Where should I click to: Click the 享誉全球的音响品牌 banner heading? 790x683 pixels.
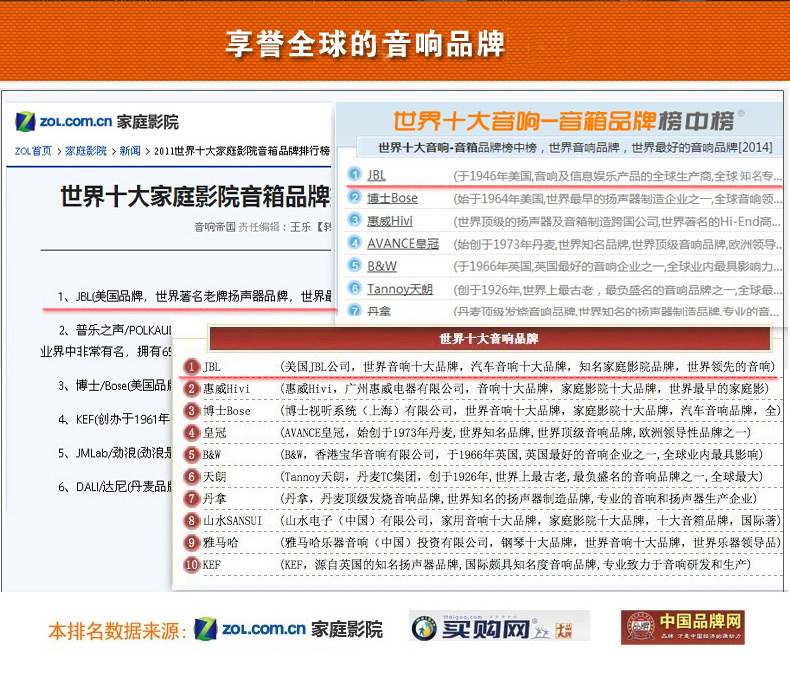(x=365, y=44)
